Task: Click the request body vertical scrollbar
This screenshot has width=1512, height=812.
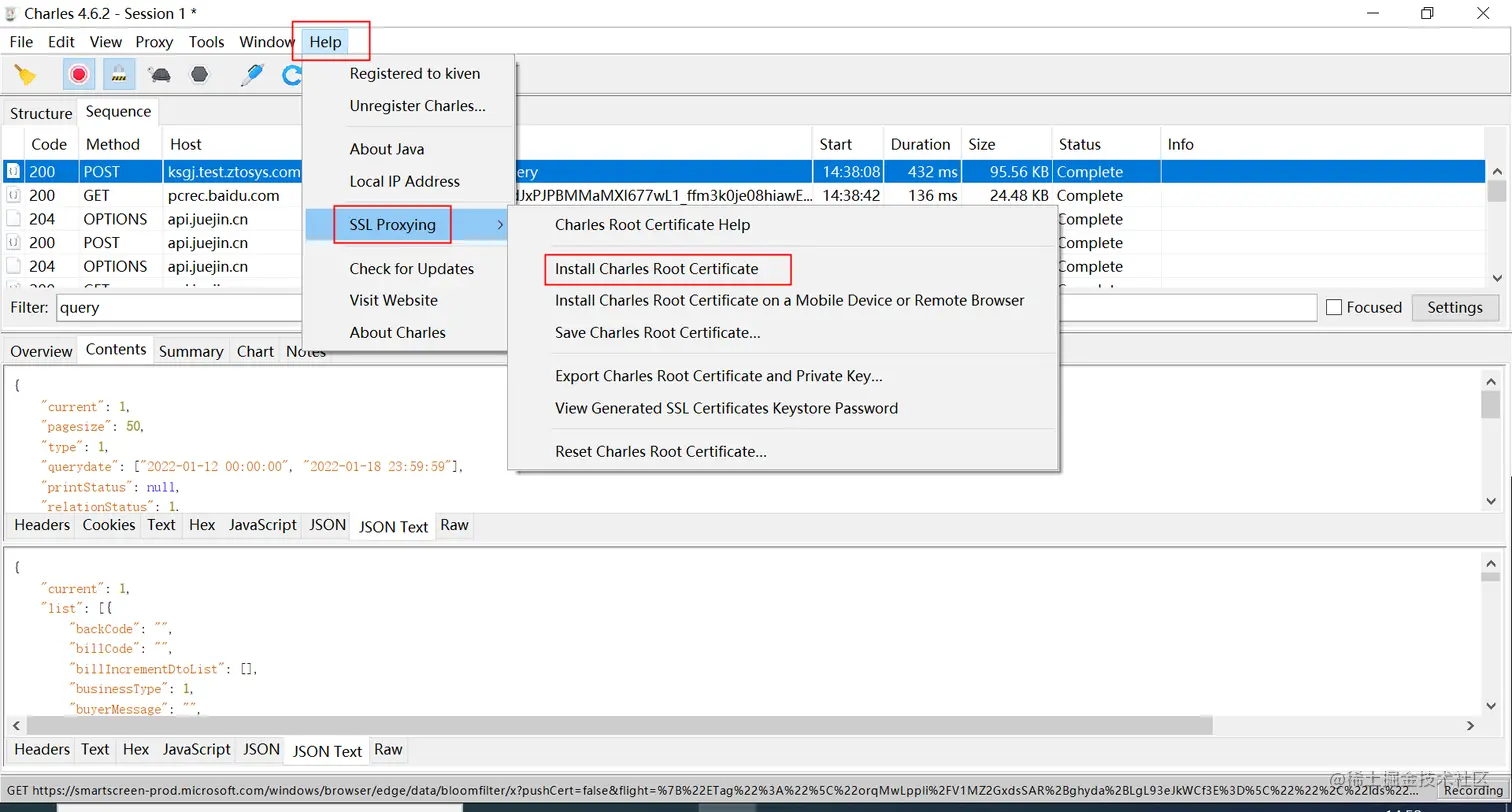Action: pos(1490,404)
